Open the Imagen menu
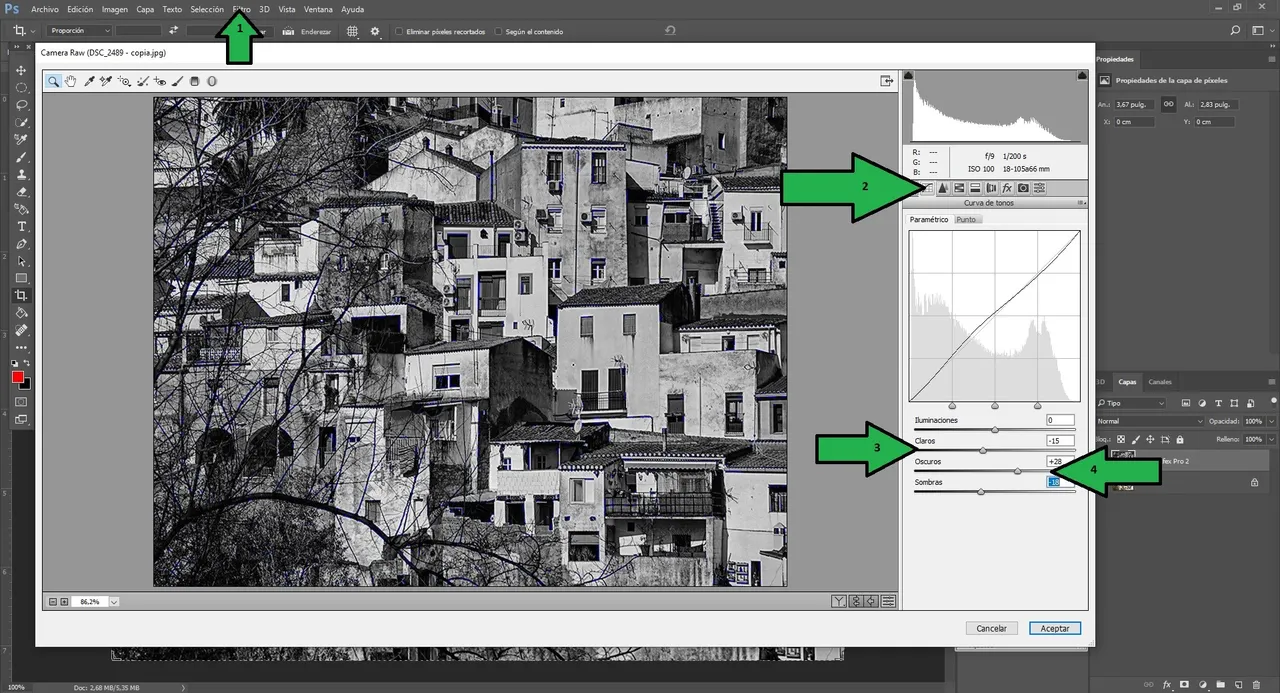The image size is (1280, 693). pos(115,9)
